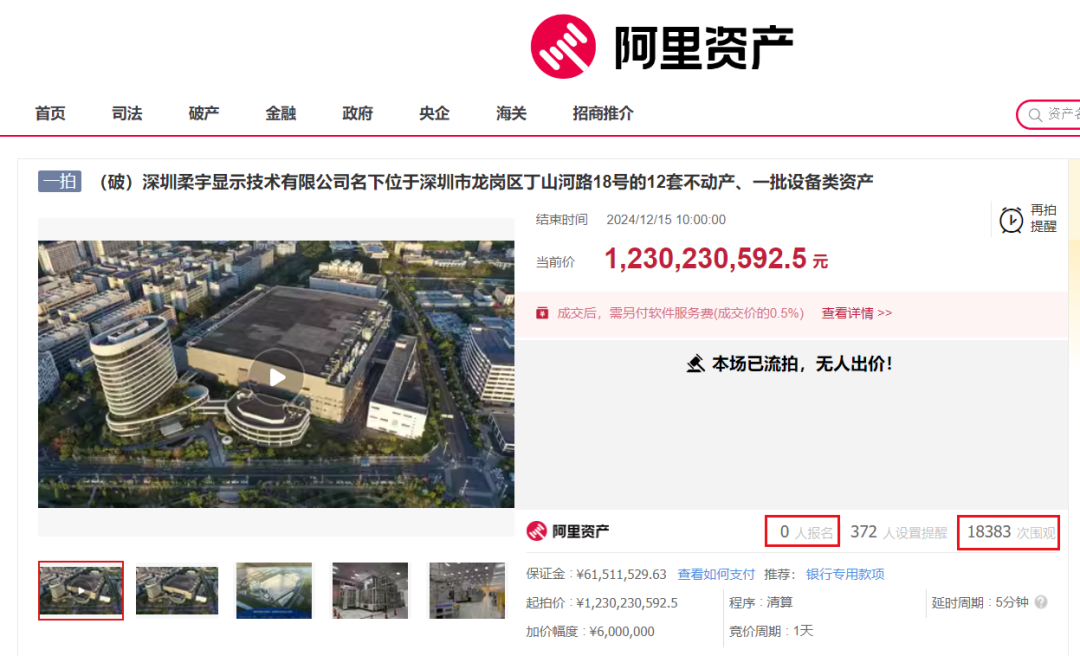Select the fourth thumbnail showing equipment
The width and height of the screenshot is (1080, 656).
tap(370, 591)
